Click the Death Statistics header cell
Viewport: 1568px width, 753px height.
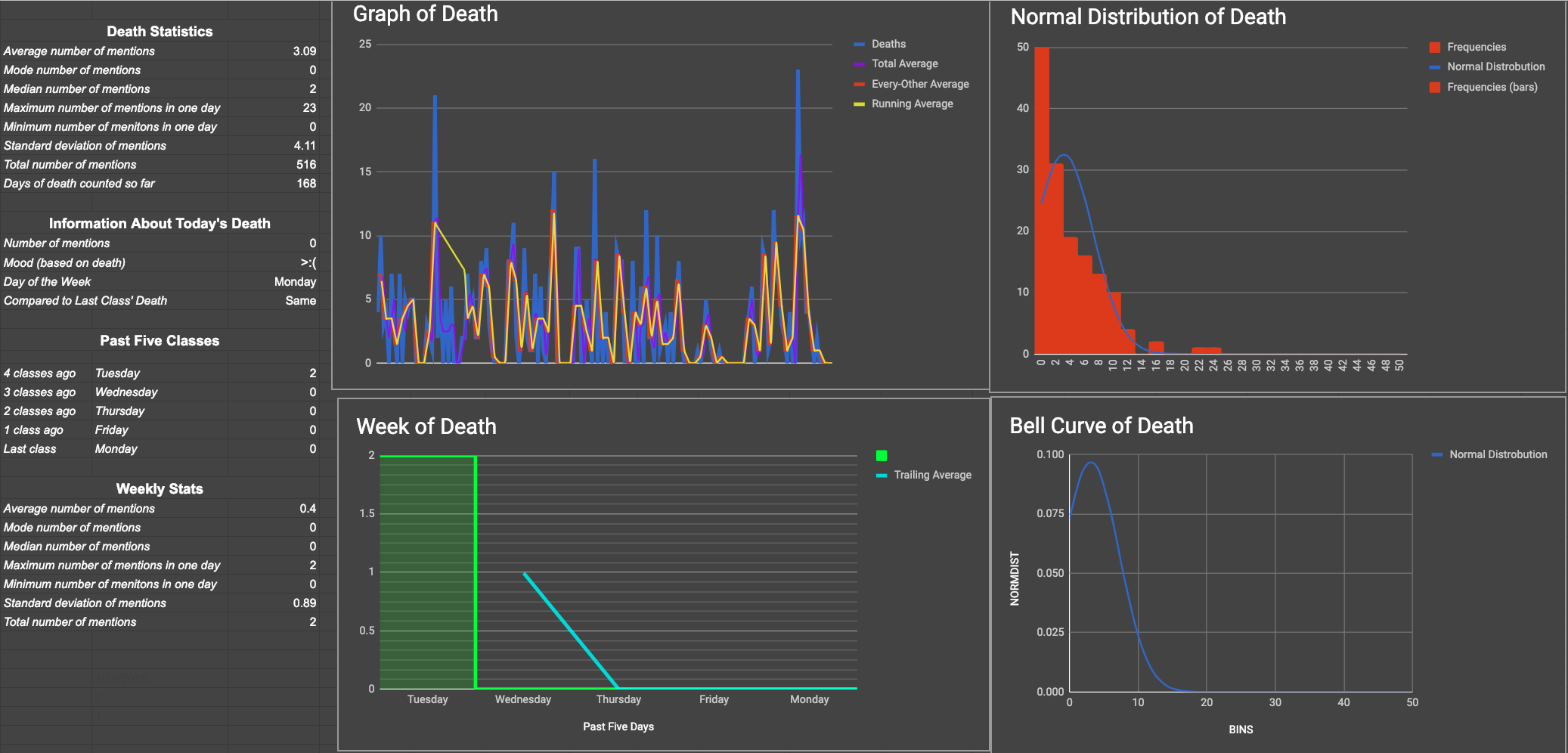[x=160, y=31]
